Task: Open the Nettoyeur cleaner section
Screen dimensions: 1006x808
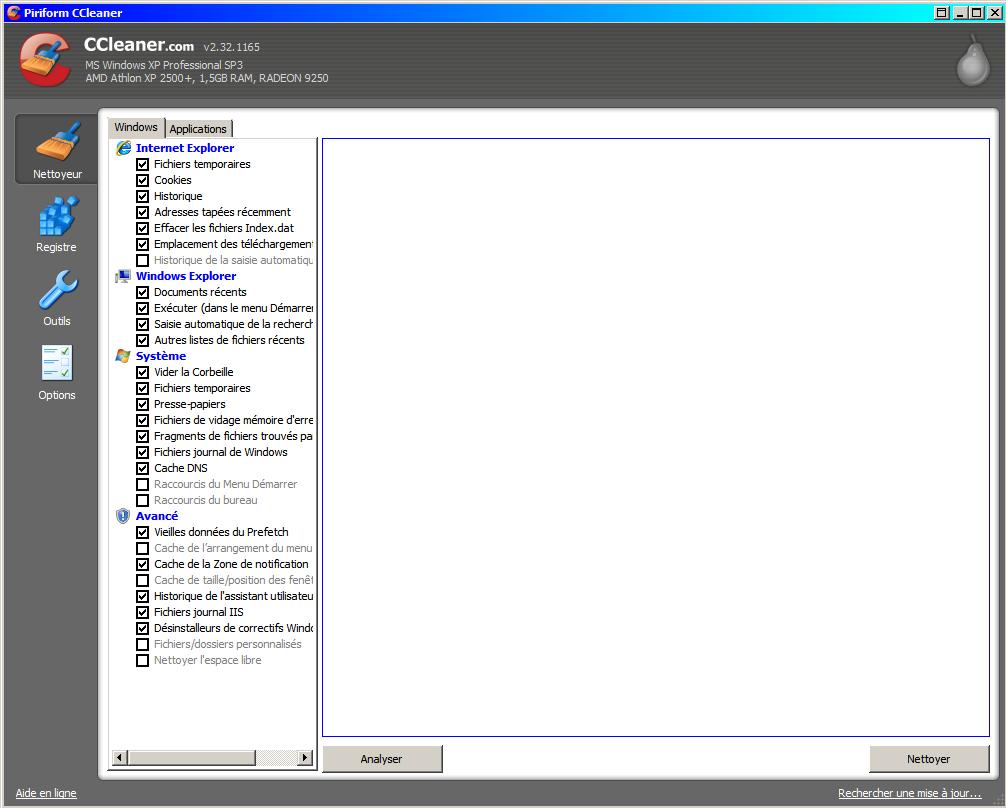Action: tap(57, 150)
